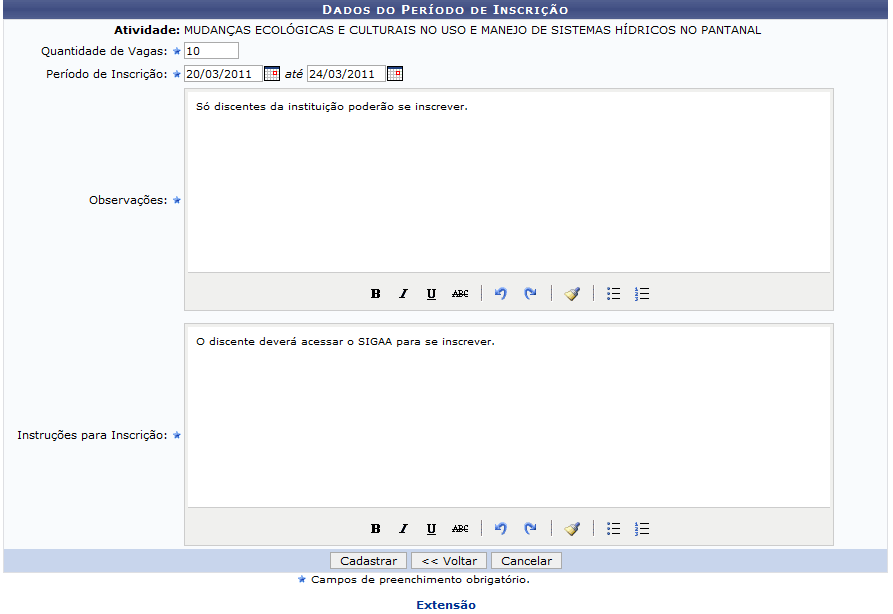Clean formatting in Observações editor

pyautogui.click(x=572, y=294)
